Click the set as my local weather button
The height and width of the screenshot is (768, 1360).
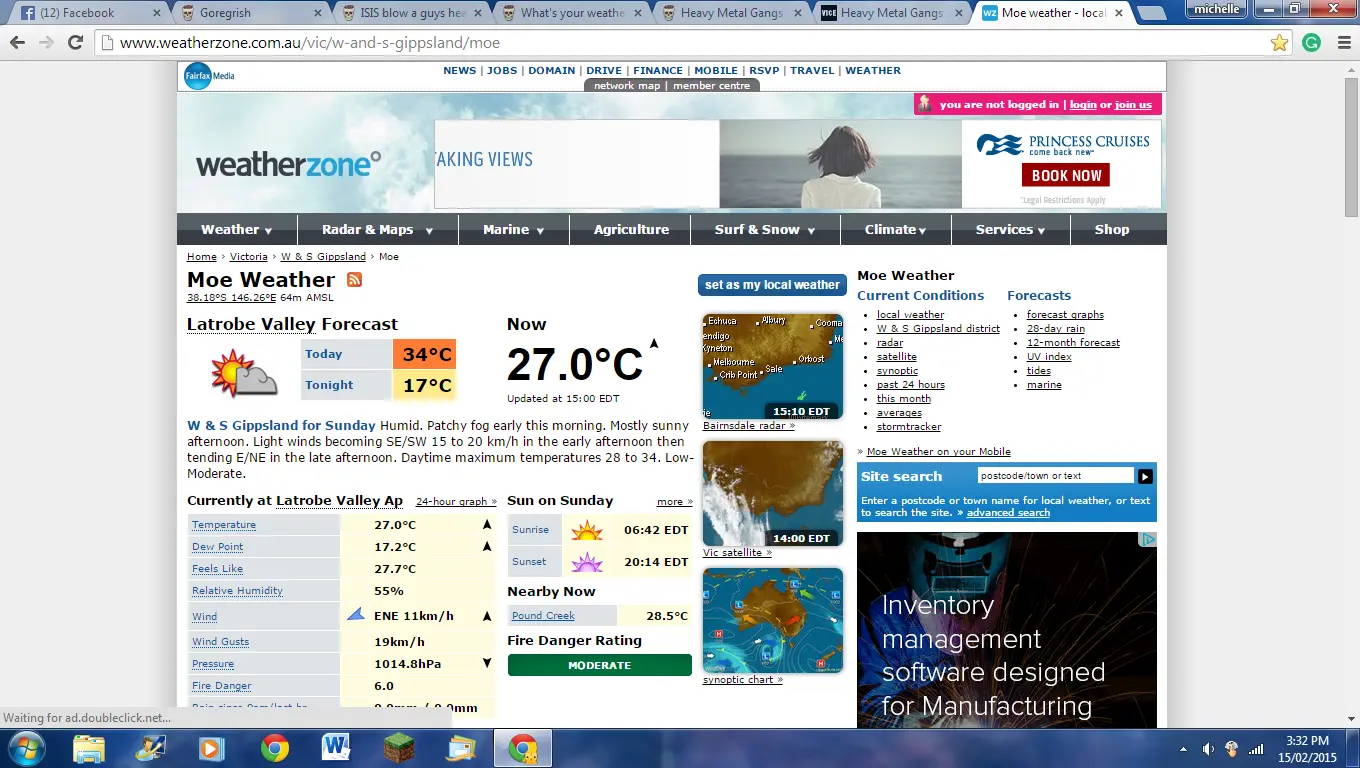[772, 285]
